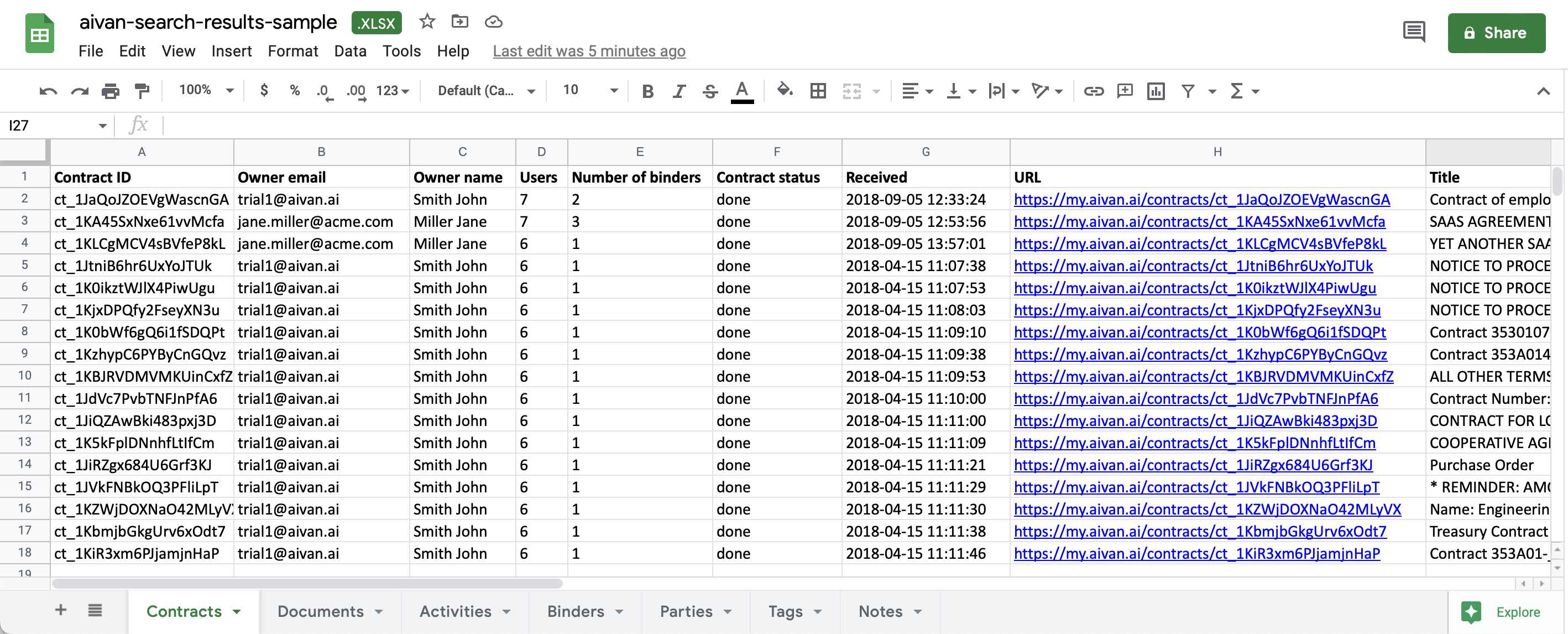Switch to the Activities sheet tab

click(465, 611)
